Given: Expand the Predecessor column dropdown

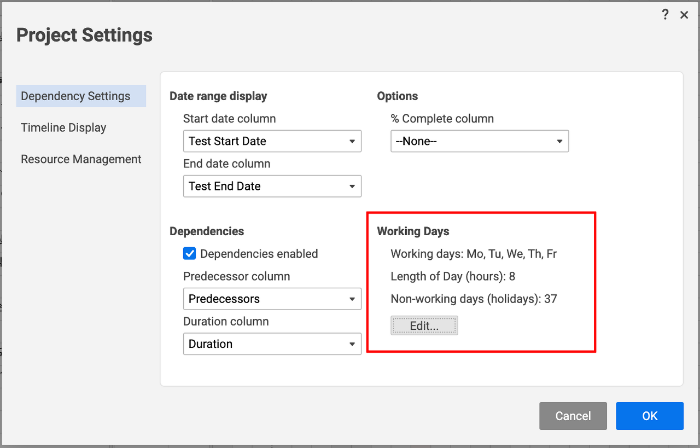Looking at the screenshot, I should (273, 299).
